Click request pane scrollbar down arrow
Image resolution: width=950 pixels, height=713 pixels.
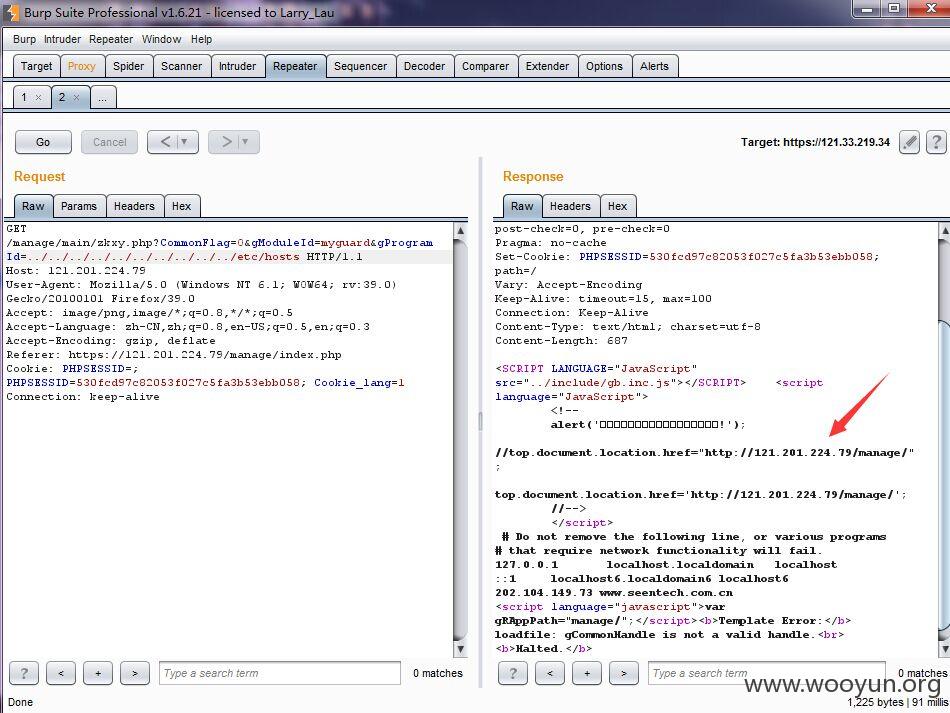point(460,649)
